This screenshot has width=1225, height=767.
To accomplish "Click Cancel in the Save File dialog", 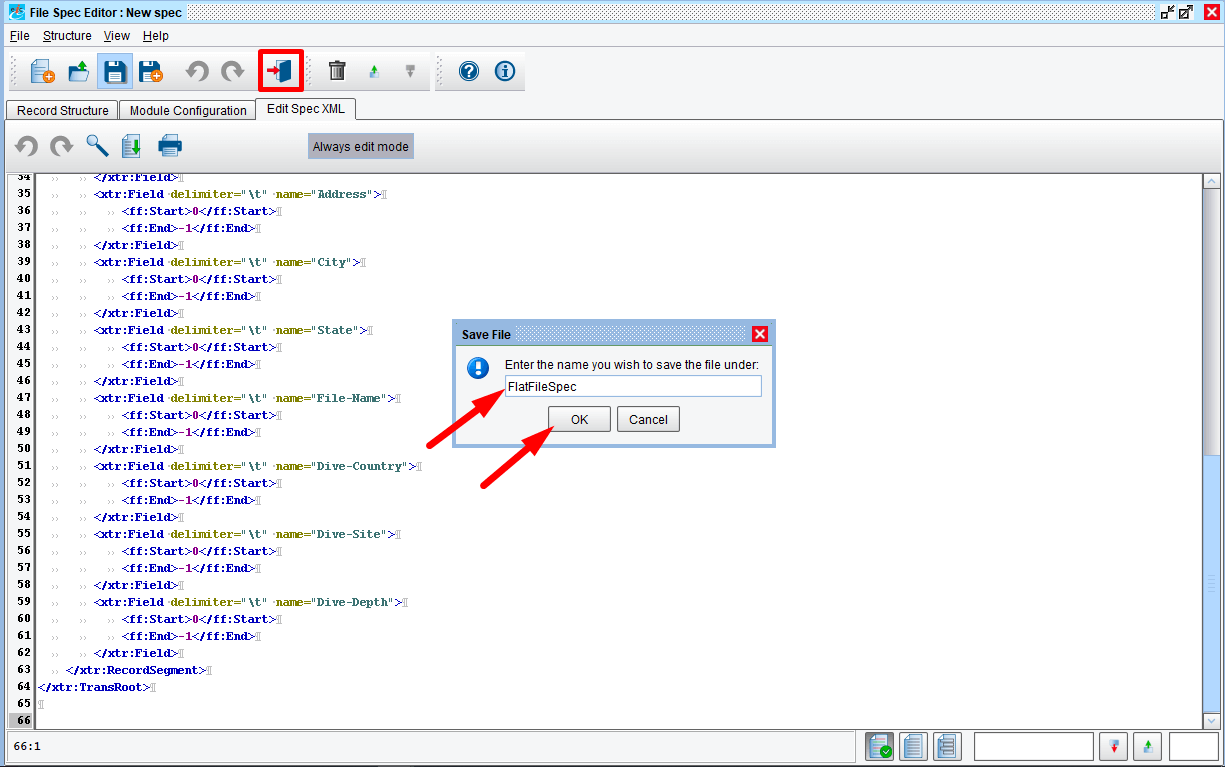I will click(x=648, y=420).
